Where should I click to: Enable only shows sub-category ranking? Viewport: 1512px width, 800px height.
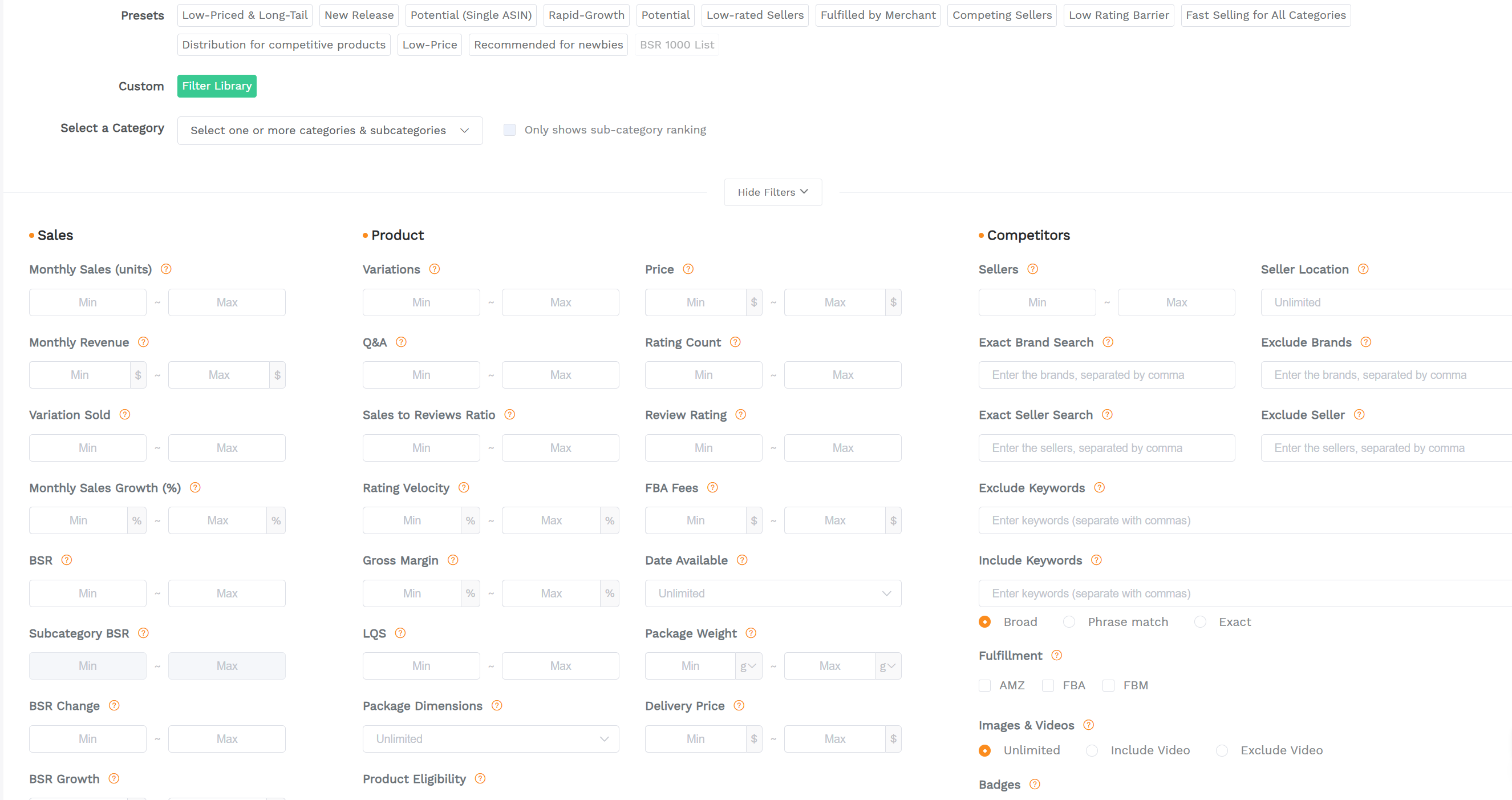pyautogui.click(x=509, y=130)
